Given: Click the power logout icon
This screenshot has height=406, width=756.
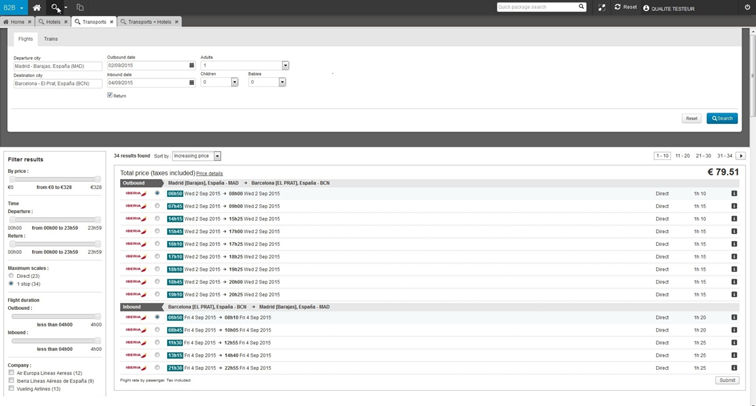Looking at the screenshot, I should point(746,7).
